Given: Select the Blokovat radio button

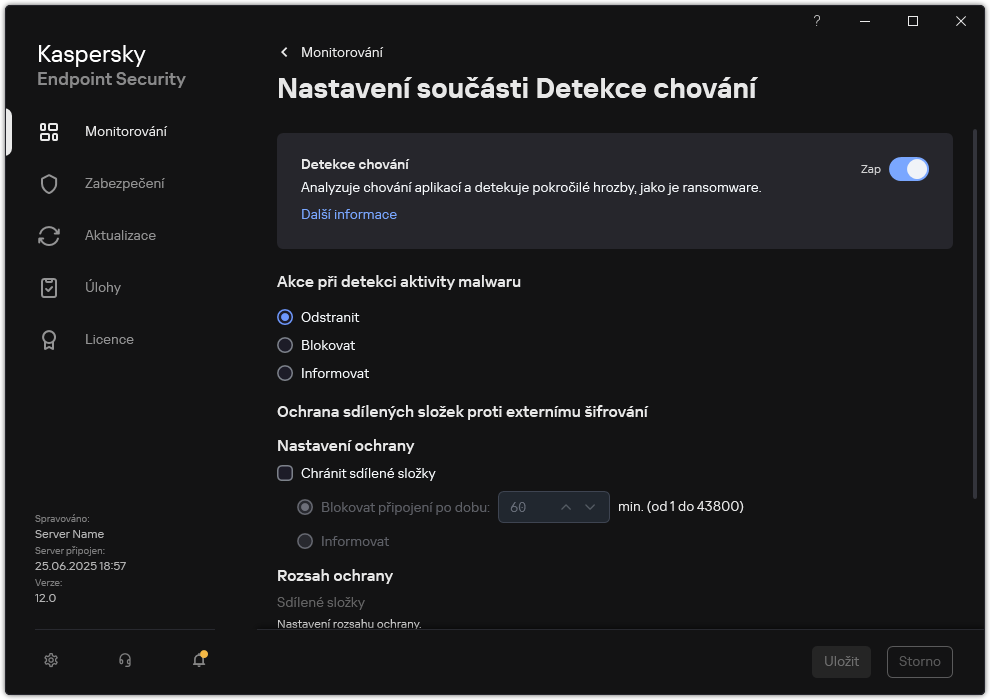Looking at the screenshot, I should [x=283, y=345].
